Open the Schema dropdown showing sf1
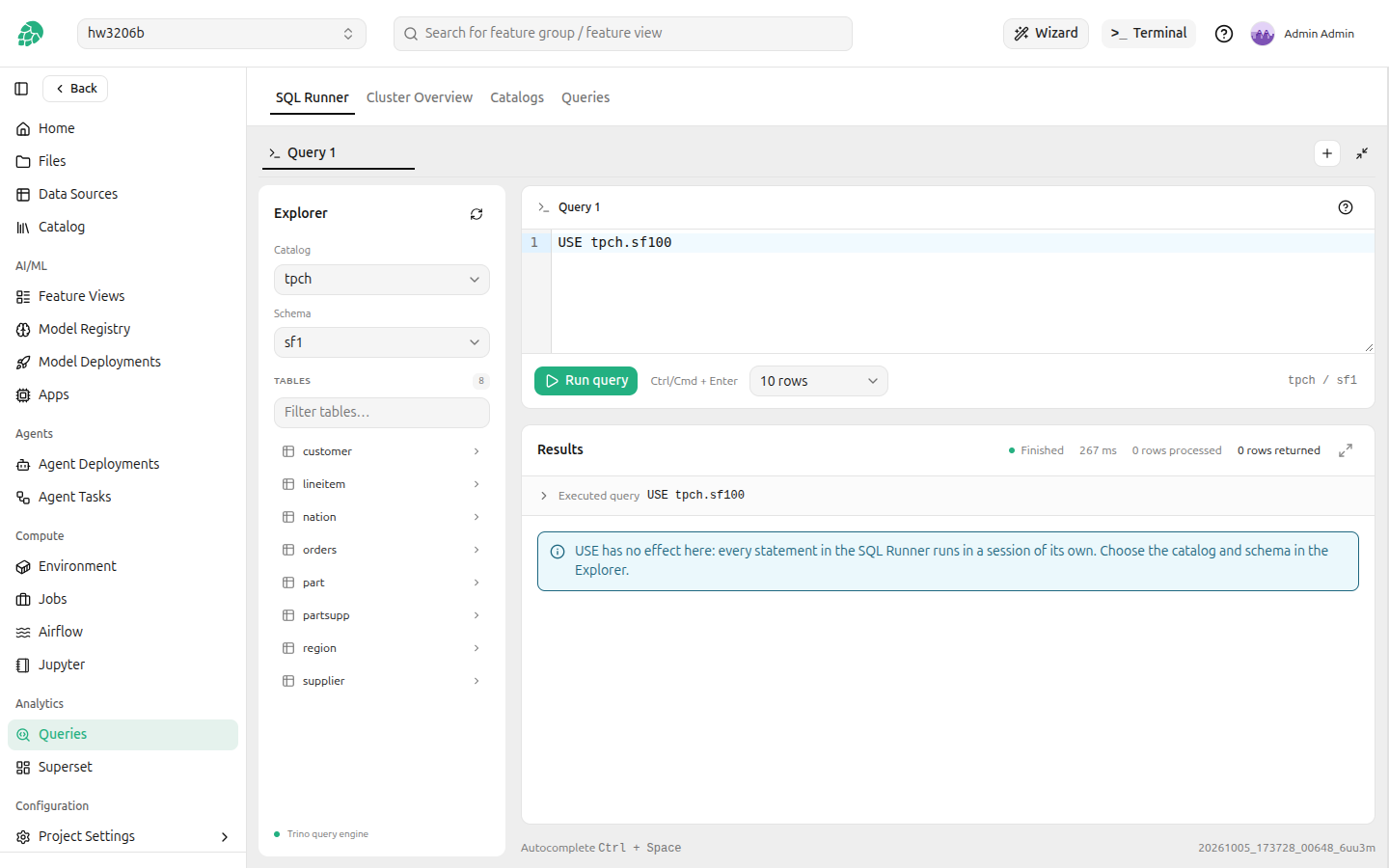 coord(382,342)
